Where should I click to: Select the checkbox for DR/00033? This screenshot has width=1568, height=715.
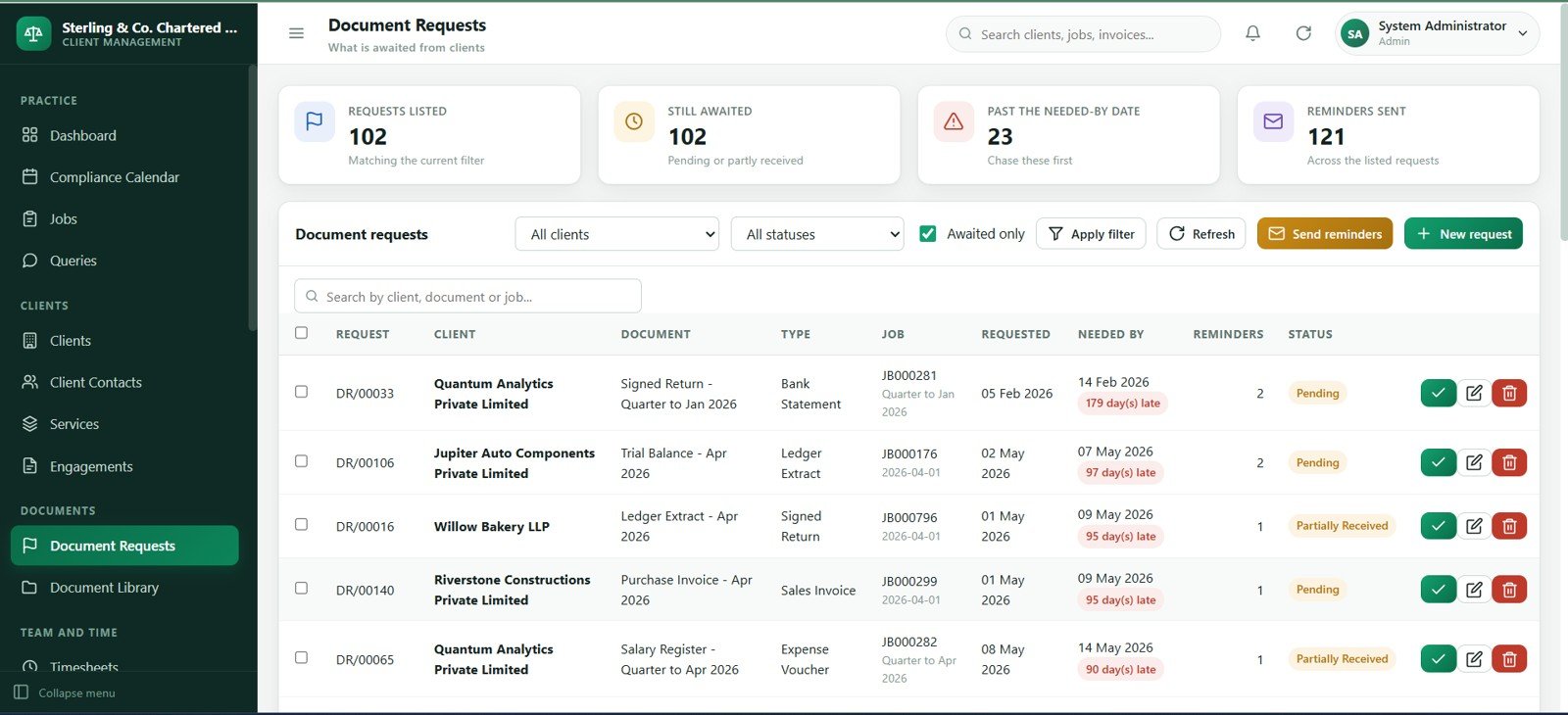(x=301, y=392)
